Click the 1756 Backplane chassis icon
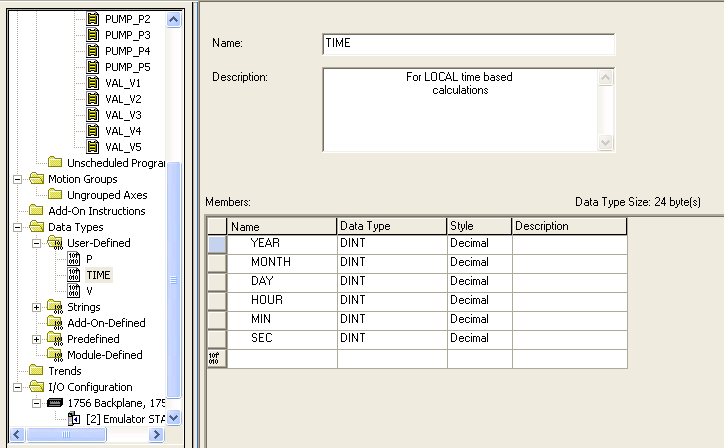 click(x=55, y=403)
